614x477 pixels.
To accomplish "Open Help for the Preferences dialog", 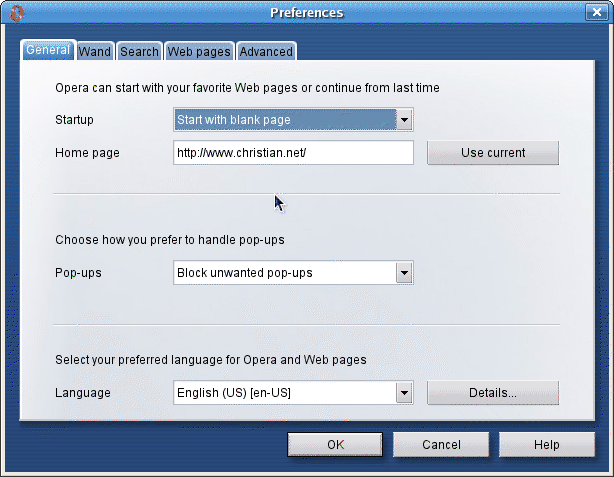I will pos(546,444).
